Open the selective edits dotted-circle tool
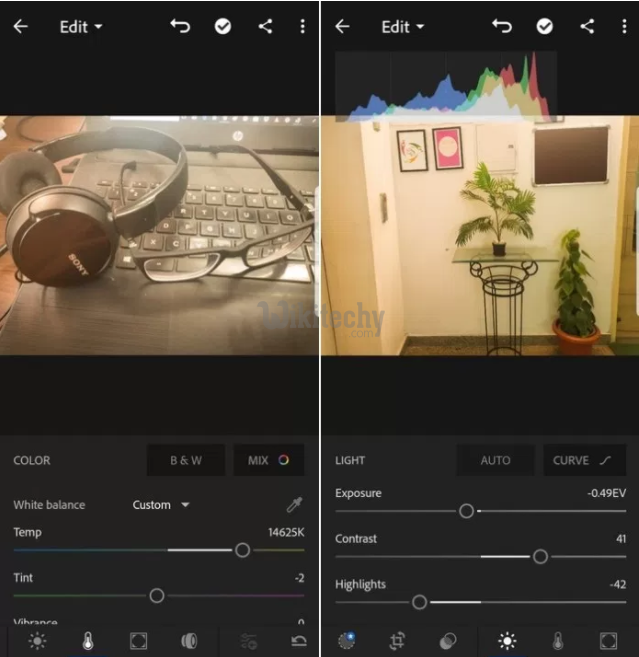The height and width of the screenshot is (657, 639). [x=347, y=641]
